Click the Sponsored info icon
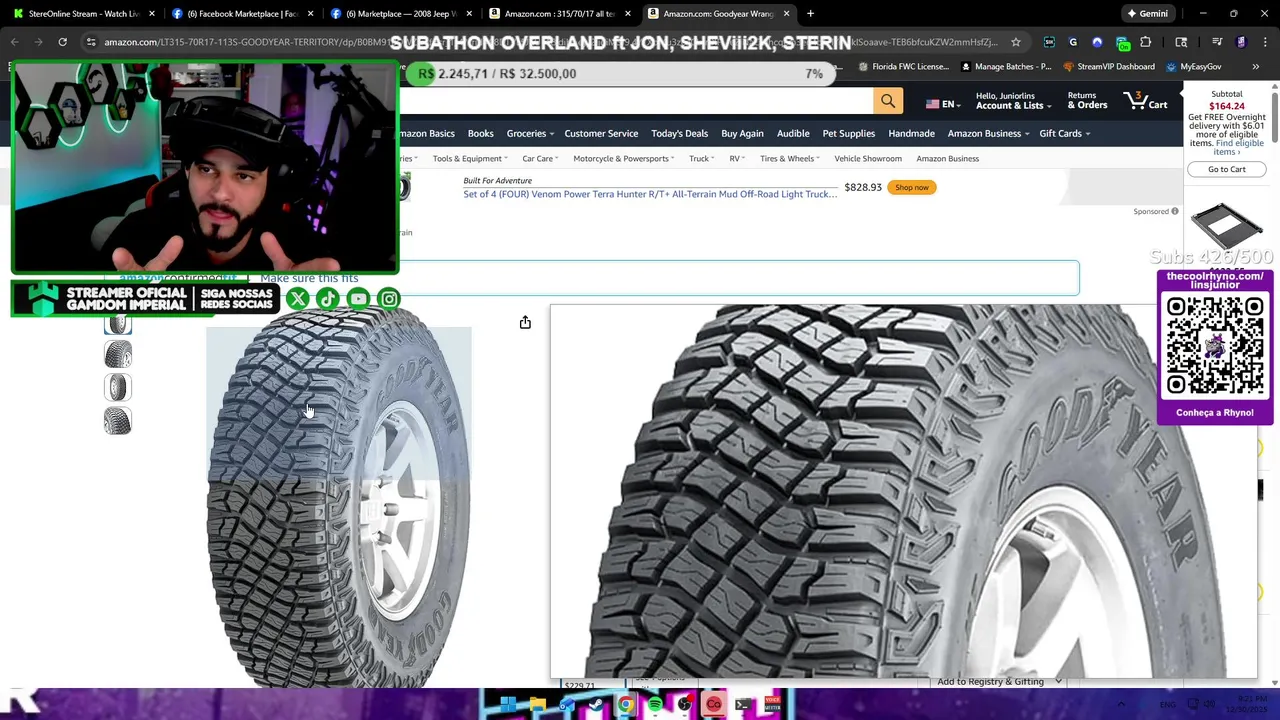Viewport: 1280px width, 720px height. (1175, 211)
